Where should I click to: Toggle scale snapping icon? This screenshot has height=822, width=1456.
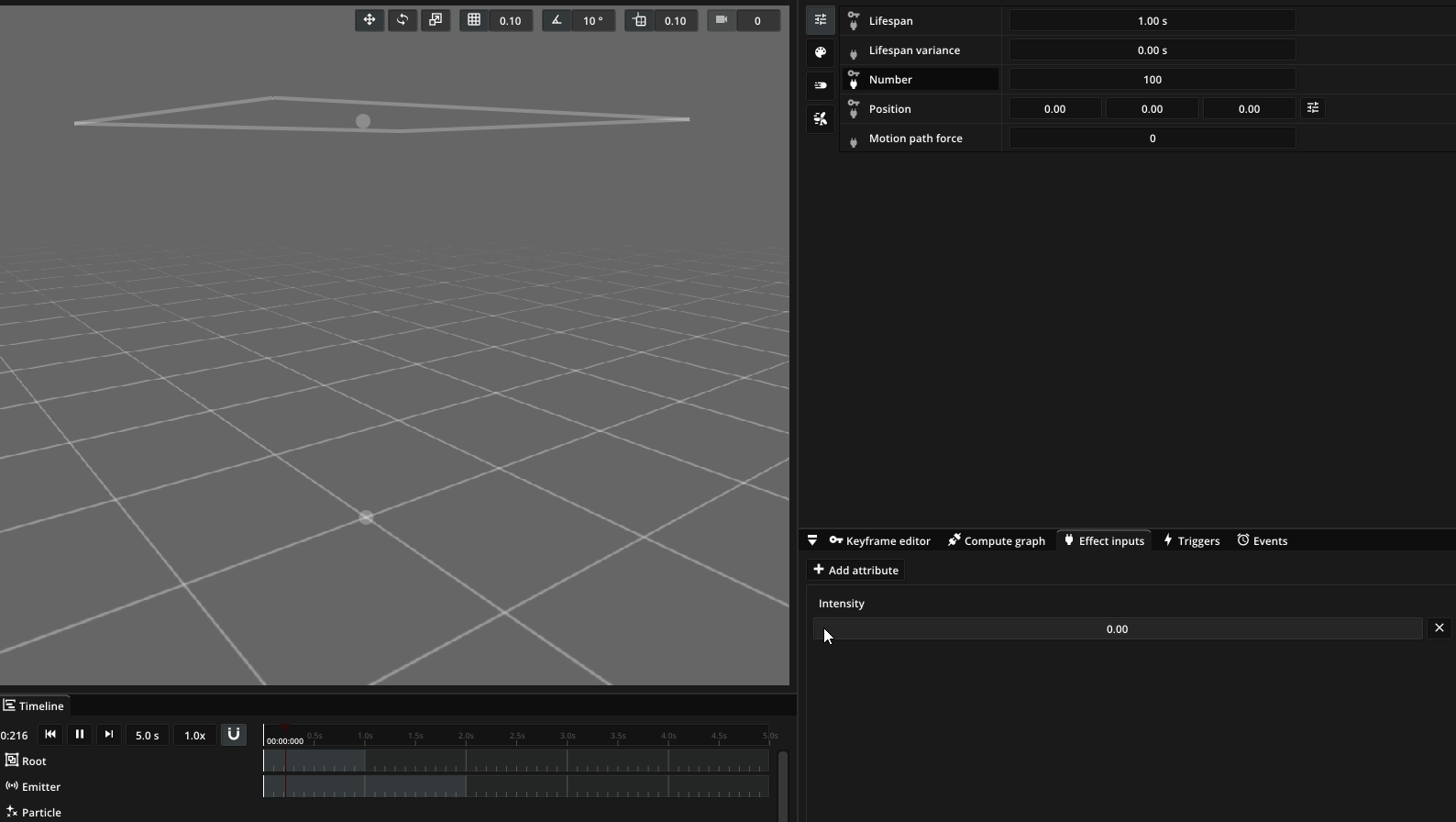pos(640,20)
